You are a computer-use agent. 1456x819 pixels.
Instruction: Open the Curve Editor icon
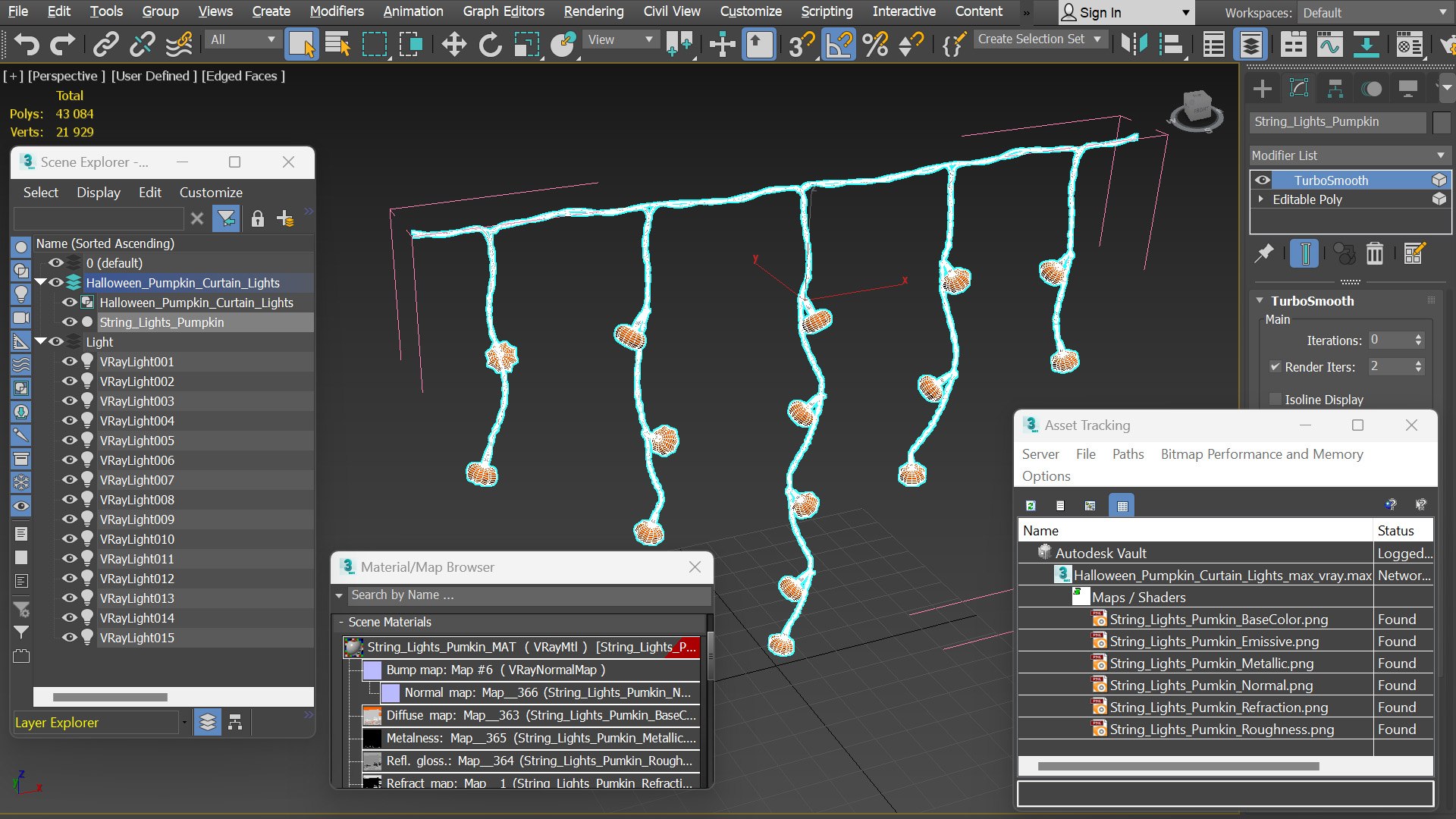point(1329,45)
